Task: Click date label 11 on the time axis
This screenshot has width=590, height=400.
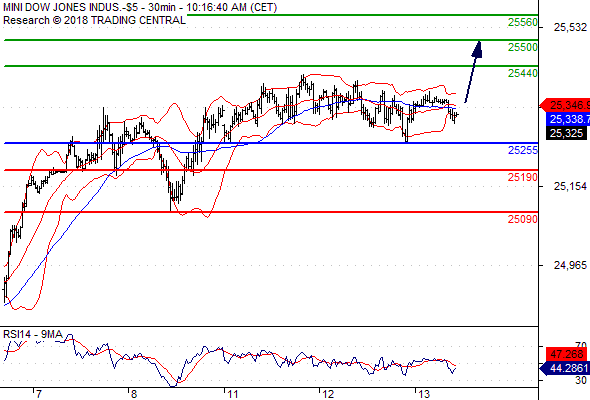Action: 233,394
